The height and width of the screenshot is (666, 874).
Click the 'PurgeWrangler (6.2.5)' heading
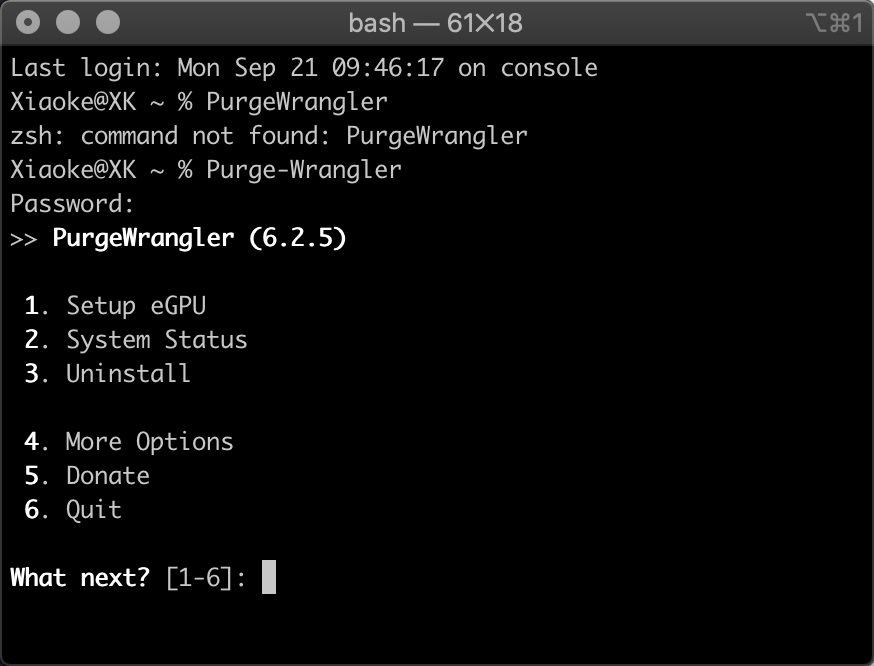pos(199,238)
